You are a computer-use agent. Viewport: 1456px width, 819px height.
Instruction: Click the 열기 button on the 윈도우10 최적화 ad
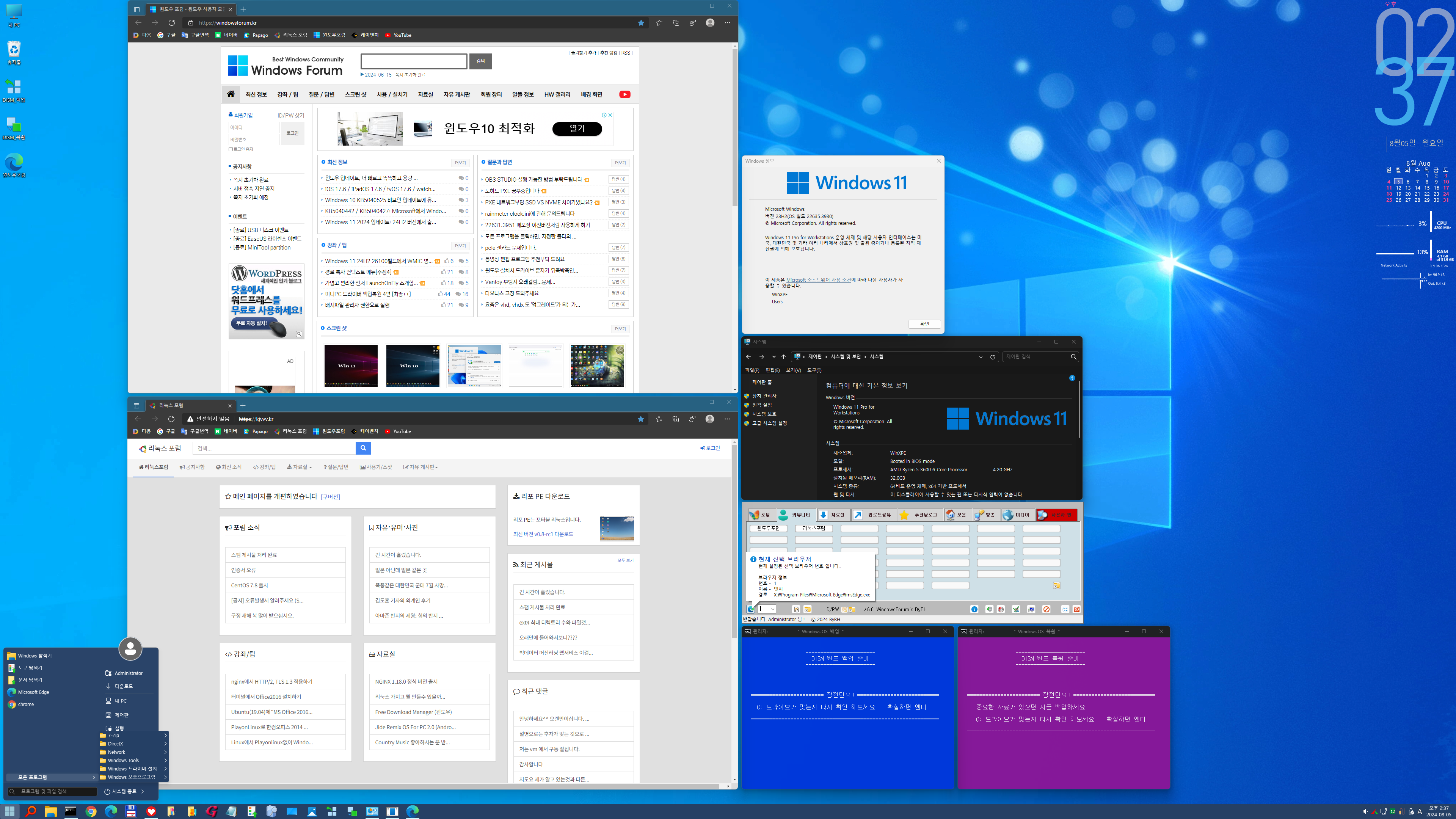577,128
